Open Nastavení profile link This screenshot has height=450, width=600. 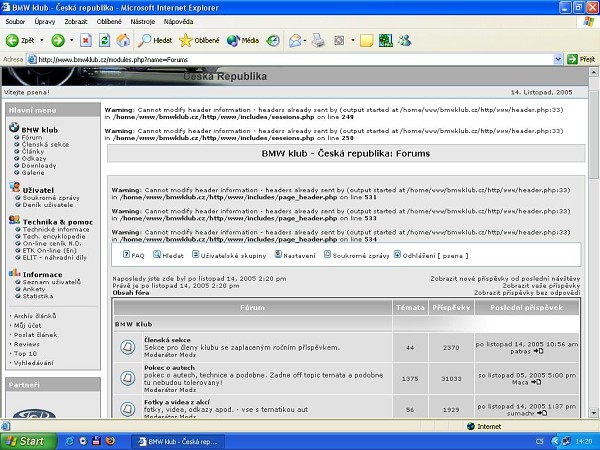pyautogui.click(x=295, y=255)
